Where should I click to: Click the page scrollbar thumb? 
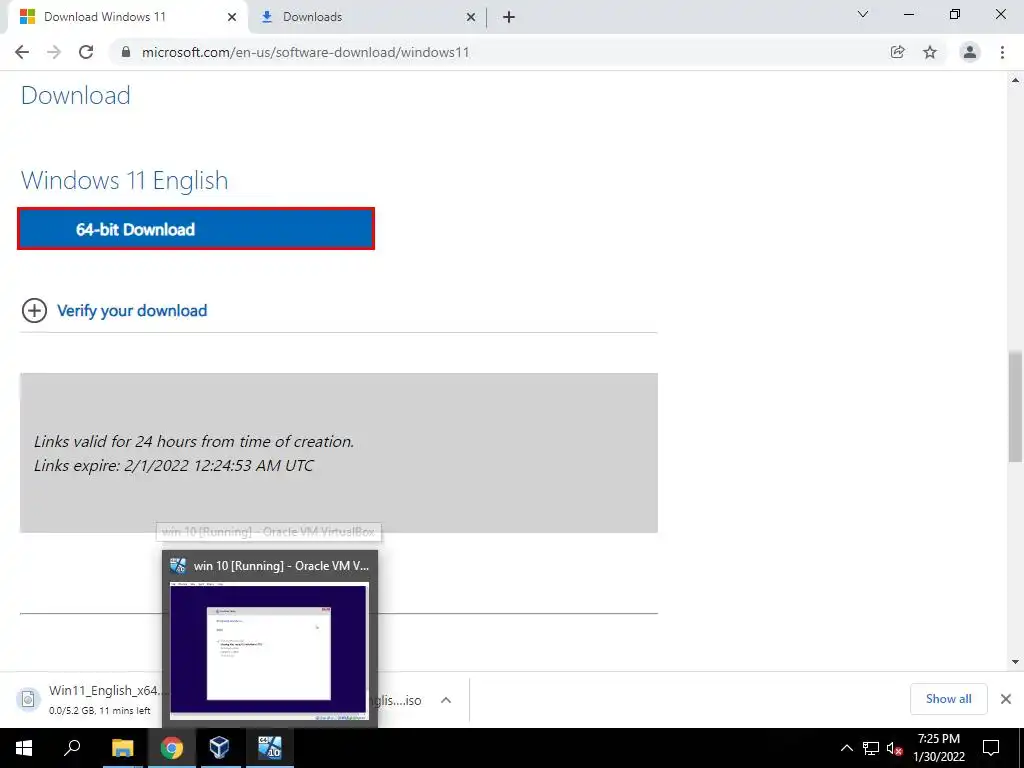[1015, 406]
